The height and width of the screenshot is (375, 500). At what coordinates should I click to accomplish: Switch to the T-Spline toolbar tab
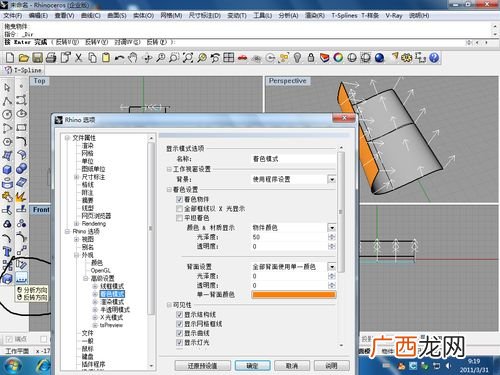tap(23, 70)
